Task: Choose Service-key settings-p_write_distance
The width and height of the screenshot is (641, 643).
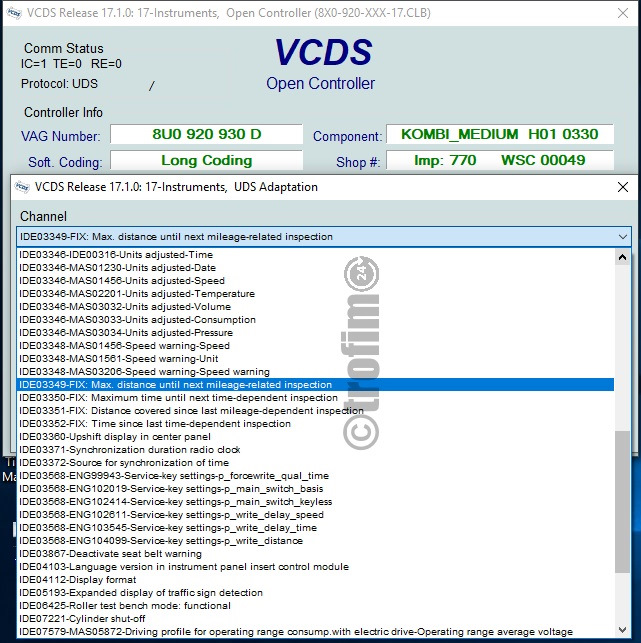Action: click(315, 541)
